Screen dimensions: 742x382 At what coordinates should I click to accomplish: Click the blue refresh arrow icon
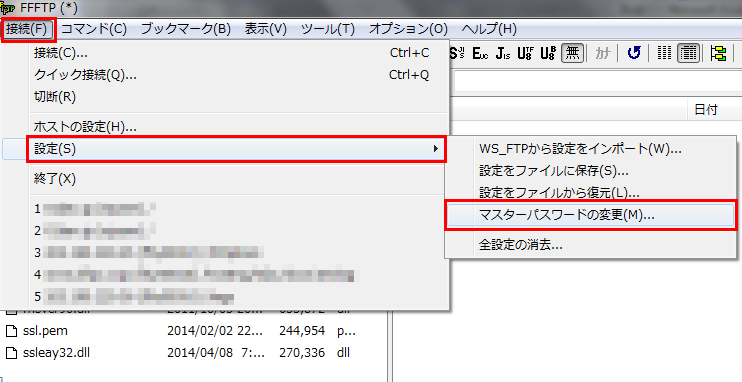634,53
